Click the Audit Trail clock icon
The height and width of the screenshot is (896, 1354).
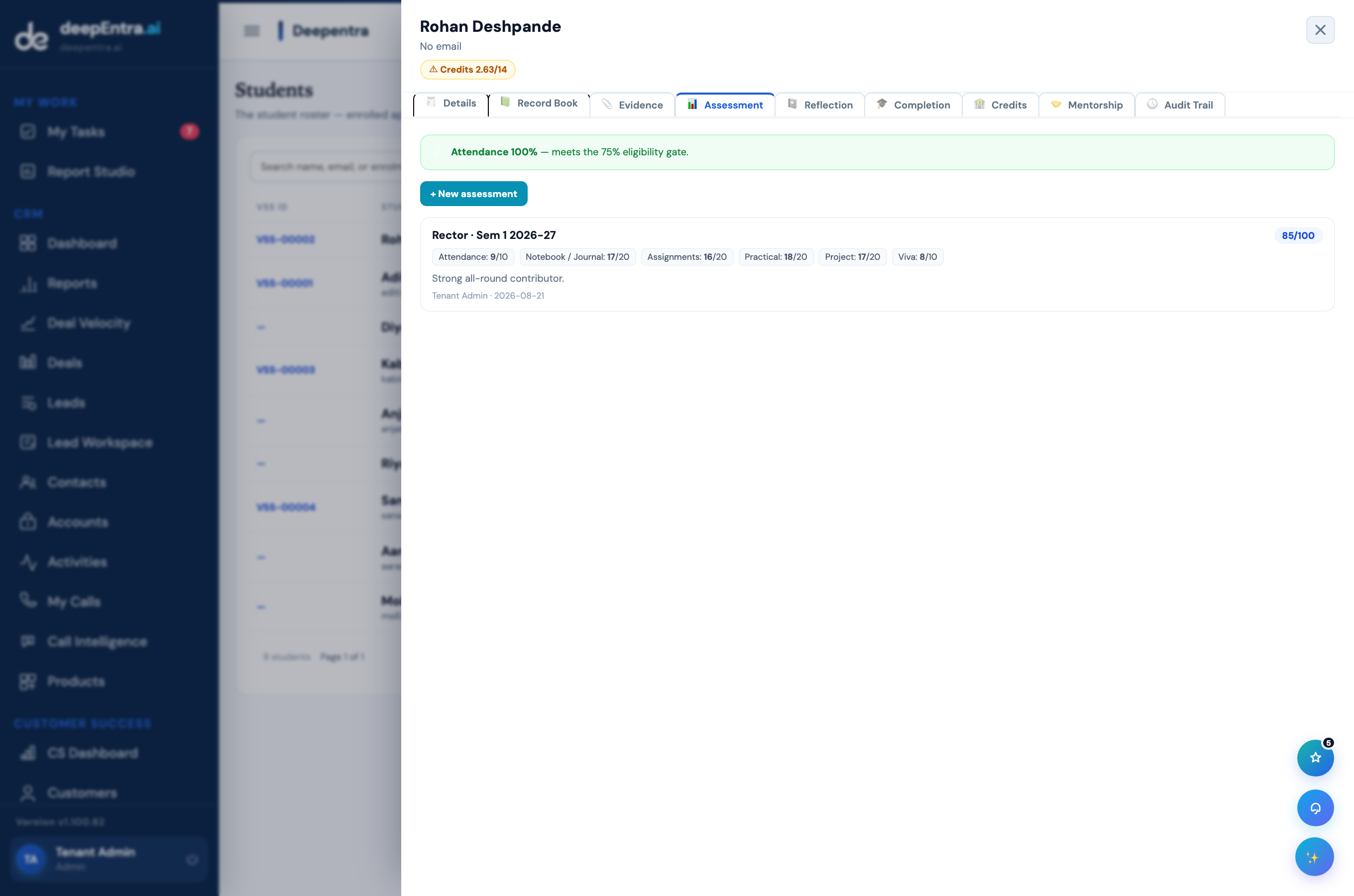[1152, 104]
